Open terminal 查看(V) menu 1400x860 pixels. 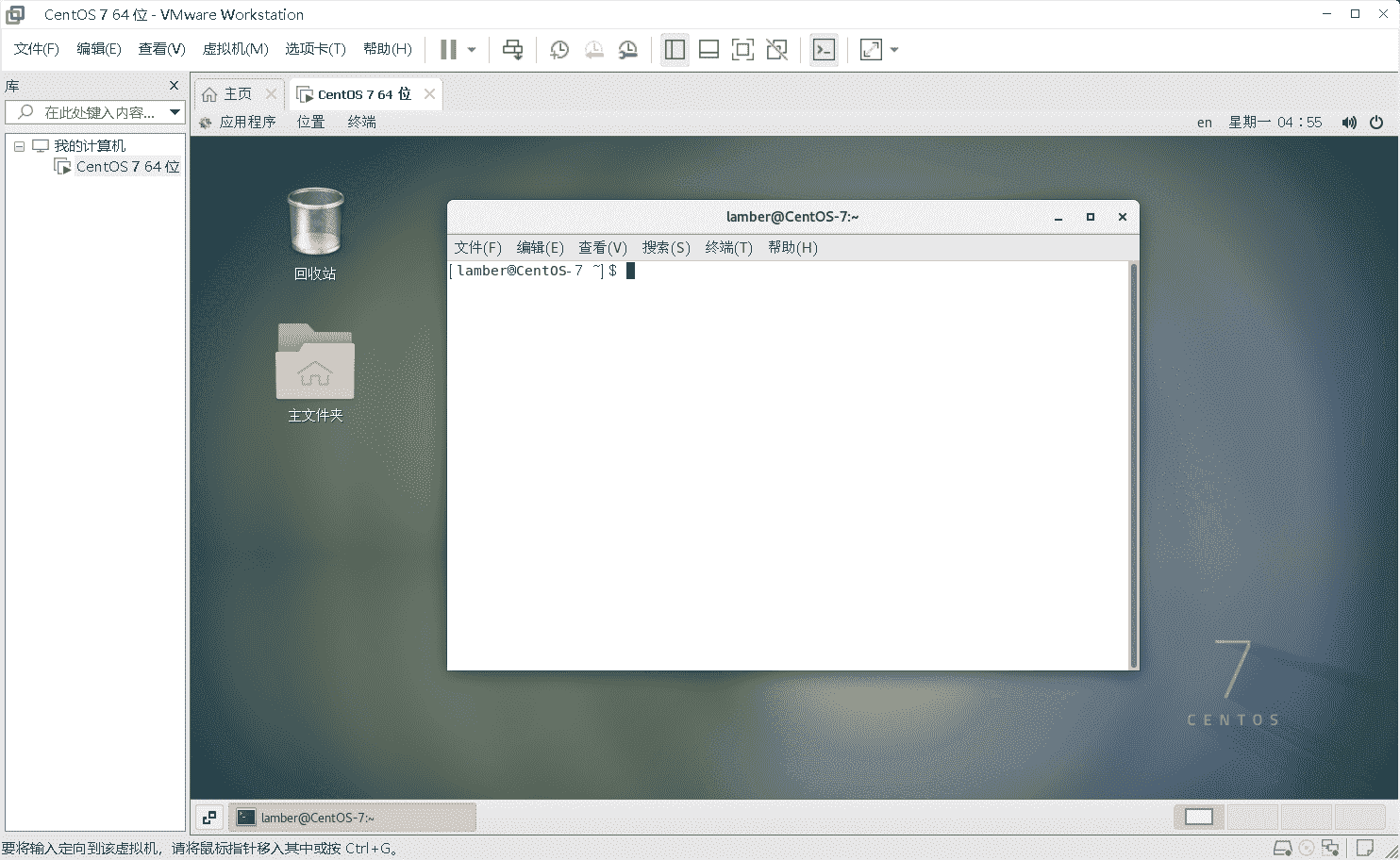tap(603, 248)
